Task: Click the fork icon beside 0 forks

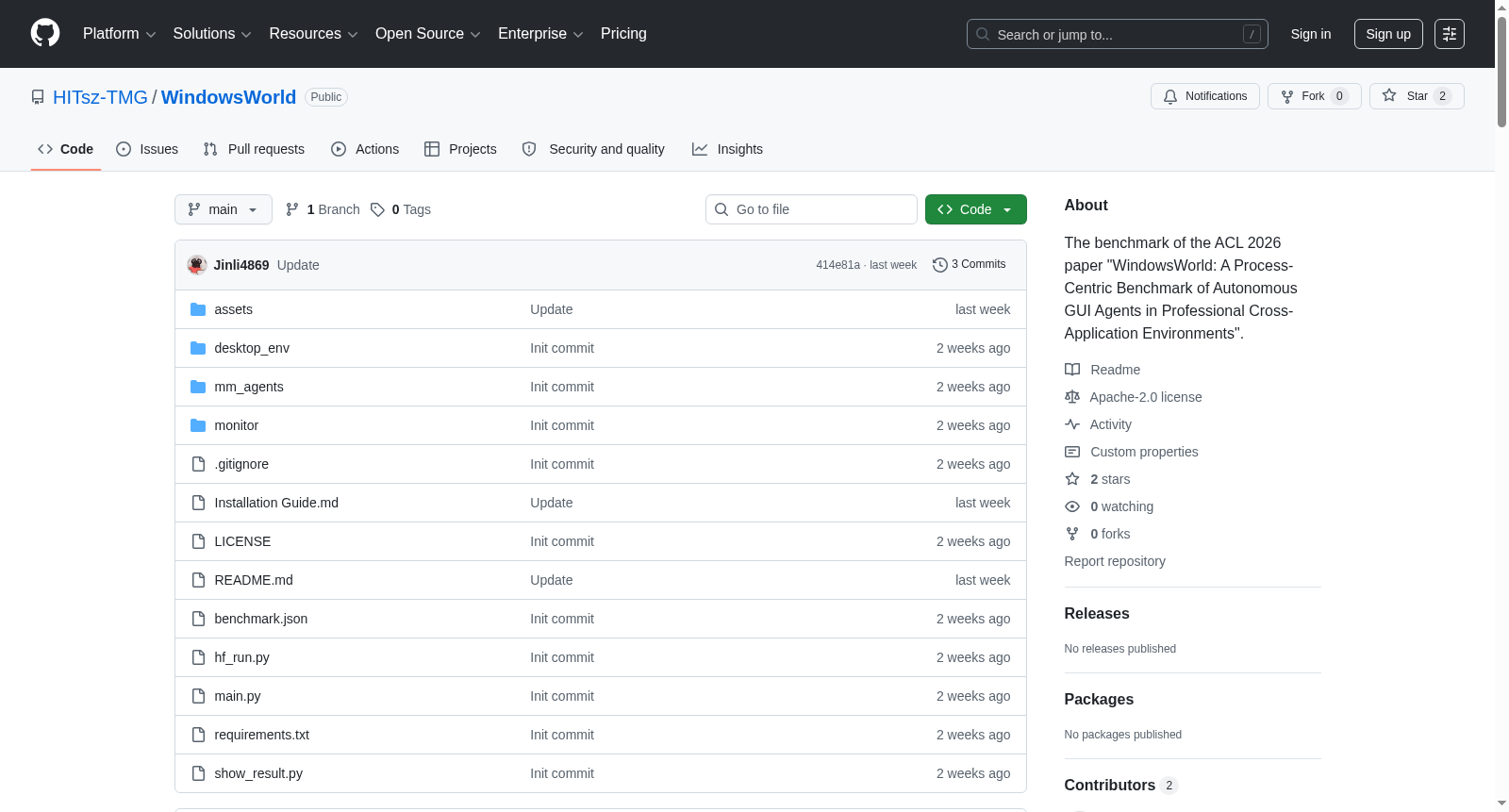Action: point(1072,534)
